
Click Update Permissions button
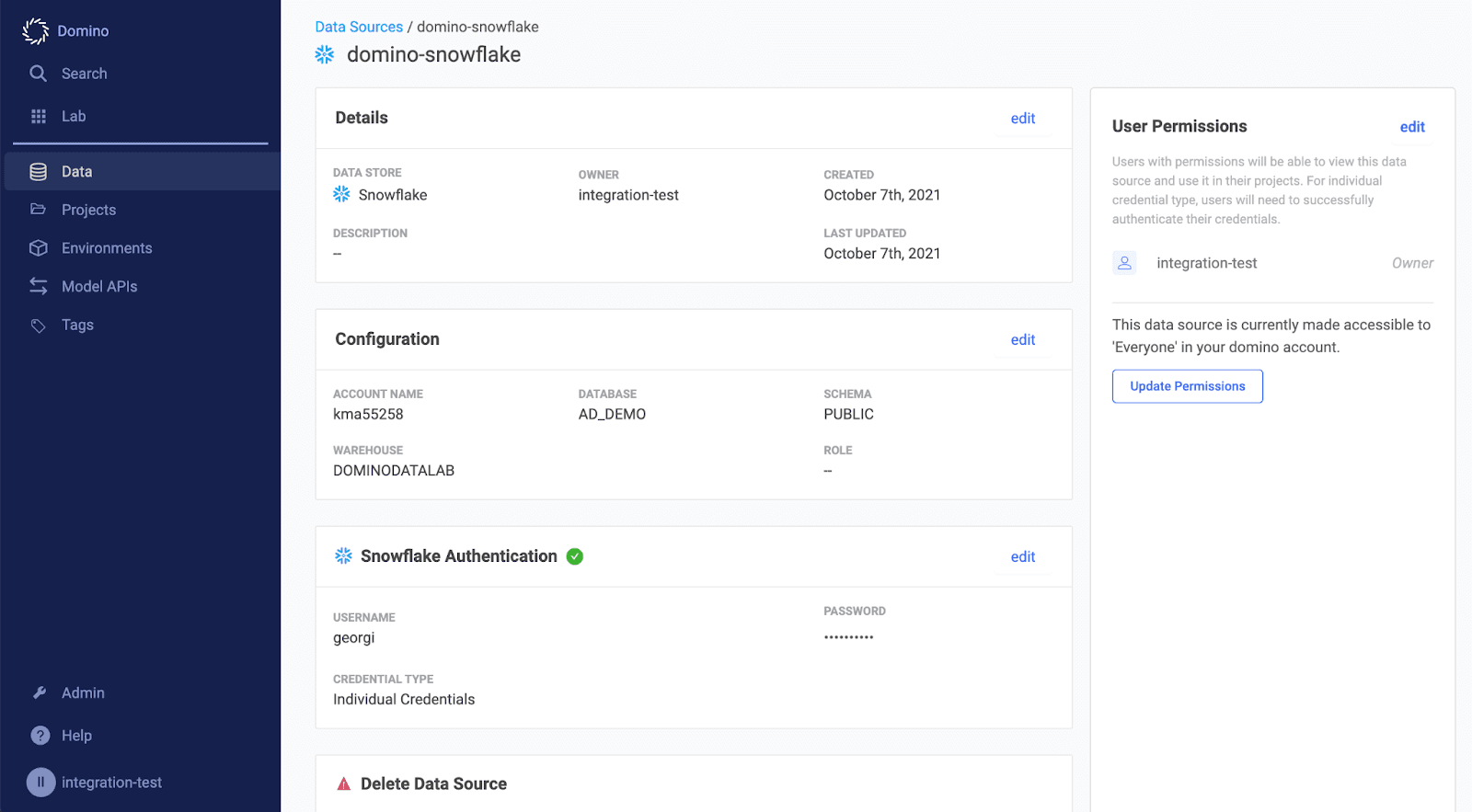tap(1188, 386)
